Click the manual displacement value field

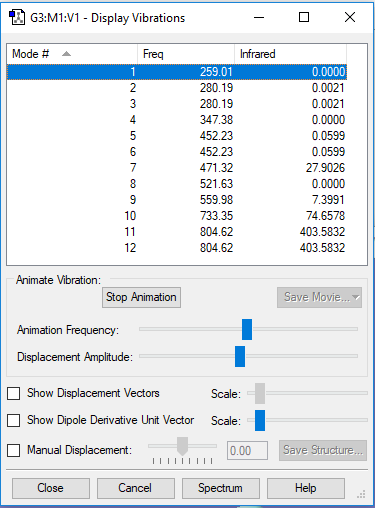pos(247,451)
